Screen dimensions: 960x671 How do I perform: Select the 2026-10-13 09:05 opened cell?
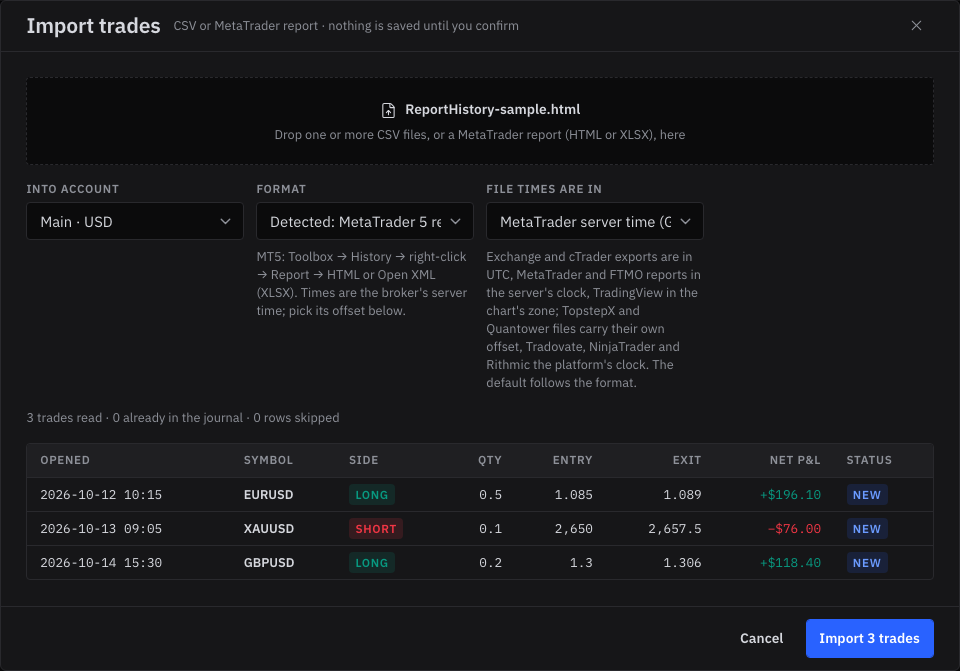click(101, 528)
